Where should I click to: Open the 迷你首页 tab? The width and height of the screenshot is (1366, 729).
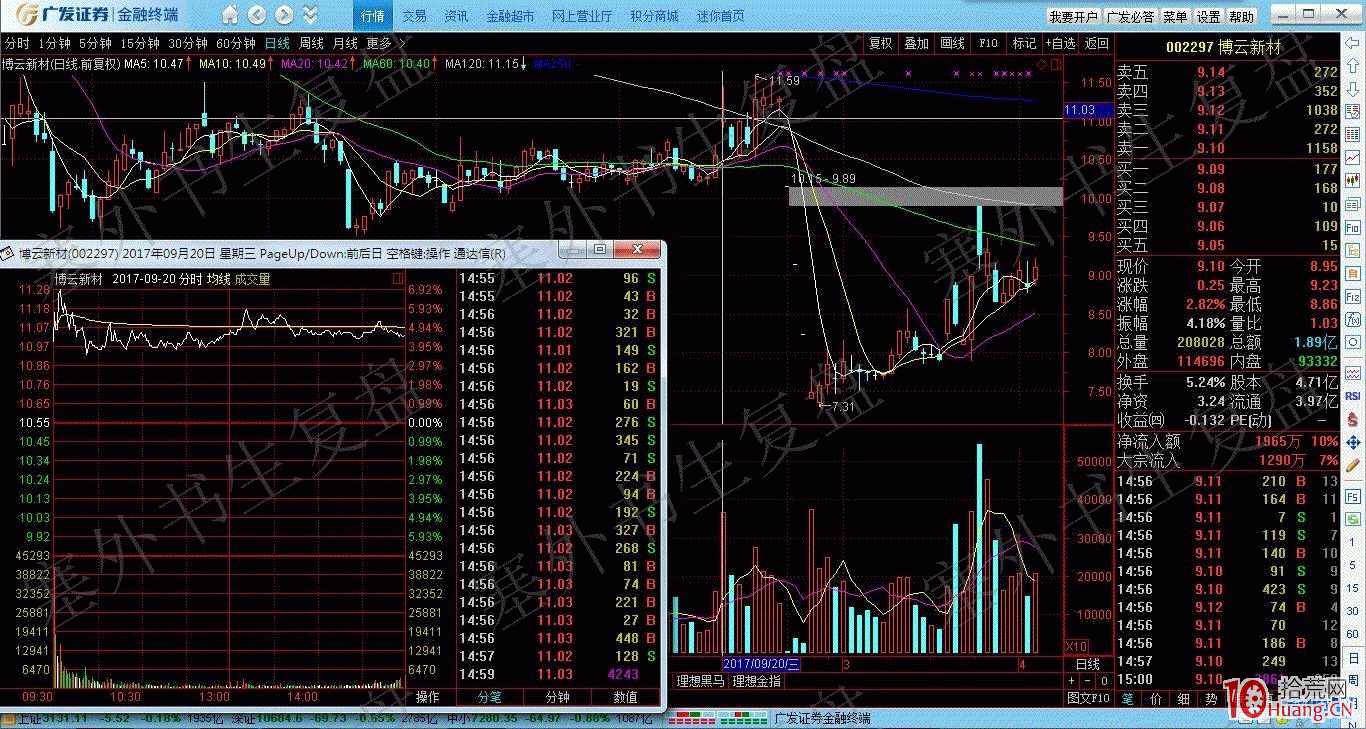pos(720,16)
